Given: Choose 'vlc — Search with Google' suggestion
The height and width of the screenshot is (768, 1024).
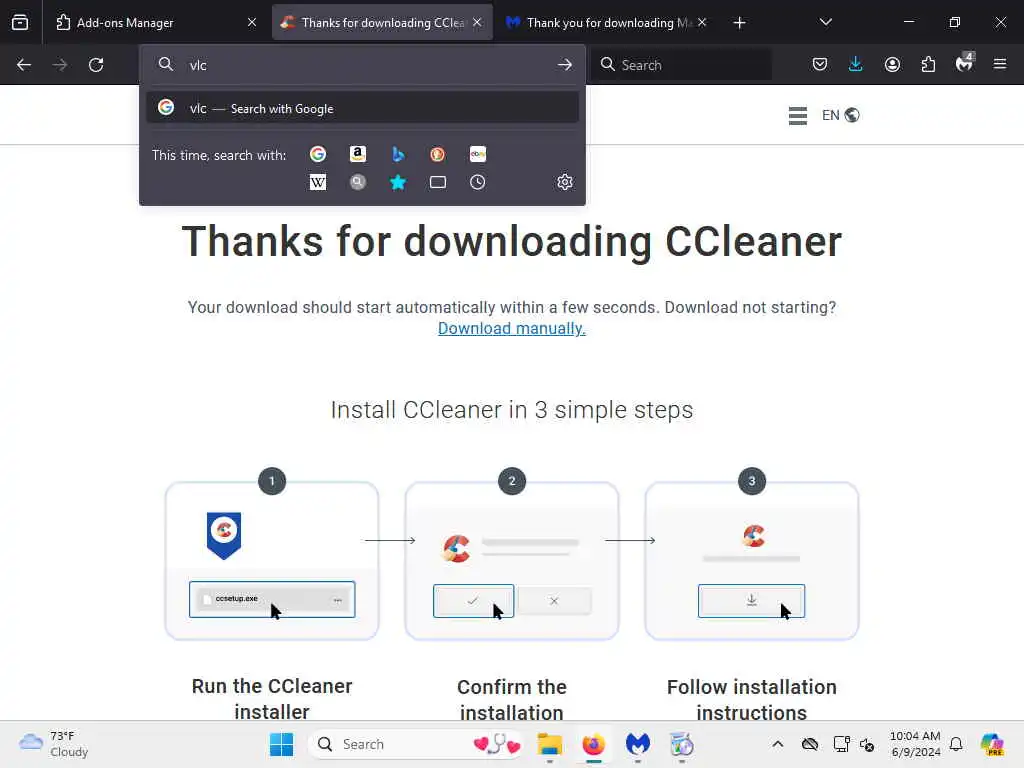Looking at the screenshot, I should (362, 108).
